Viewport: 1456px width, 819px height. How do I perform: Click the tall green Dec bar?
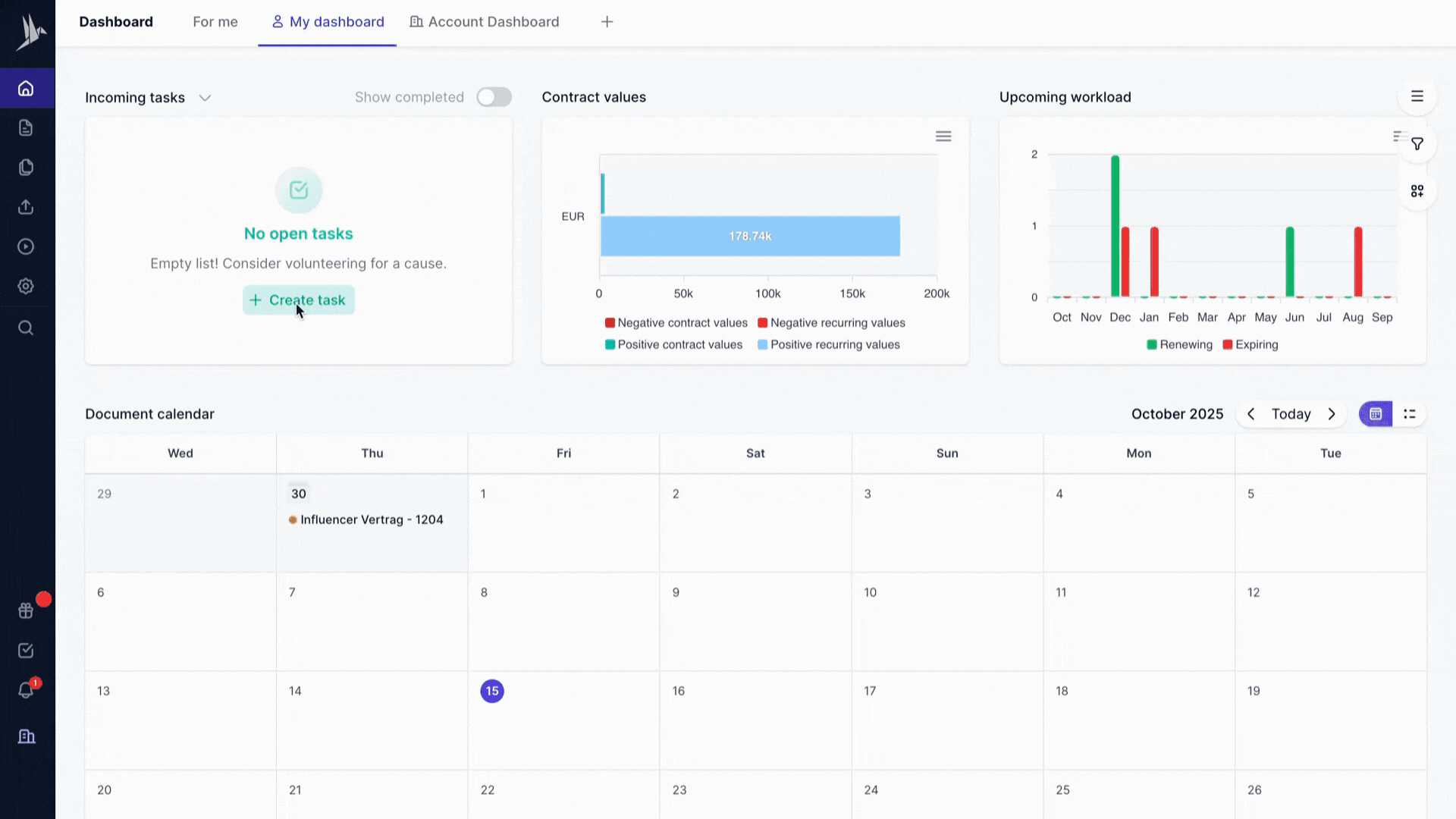(1115, 226)
